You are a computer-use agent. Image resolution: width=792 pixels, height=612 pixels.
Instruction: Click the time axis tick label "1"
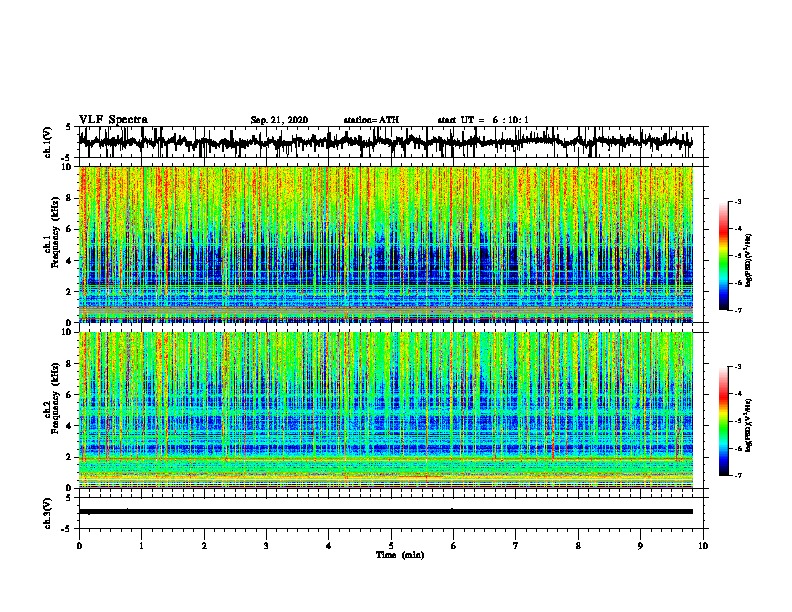click(x=142, y=546)
